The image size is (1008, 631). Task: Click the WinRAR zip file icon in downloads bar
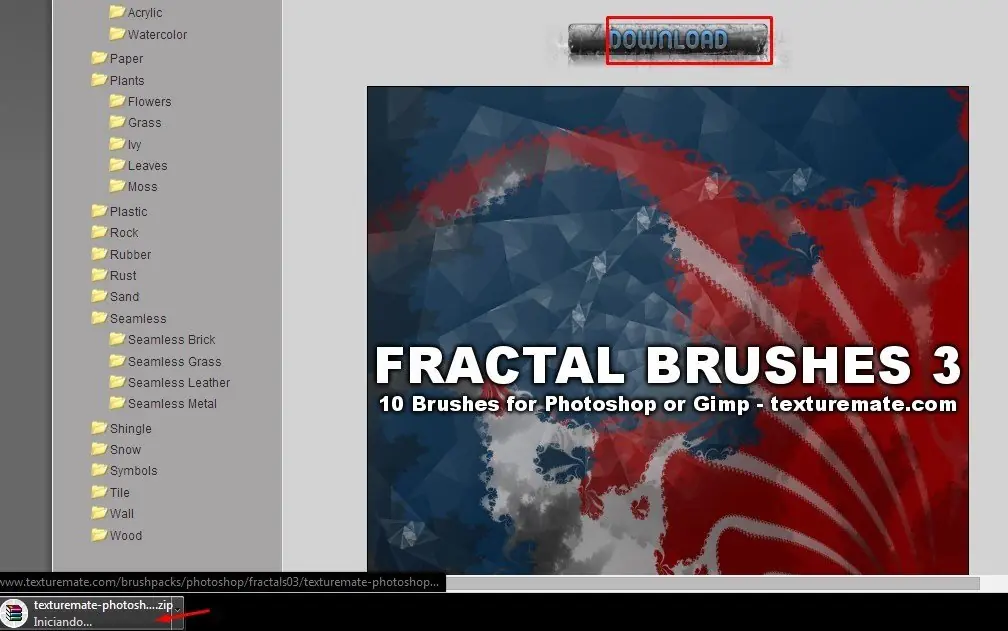(14, 613)
